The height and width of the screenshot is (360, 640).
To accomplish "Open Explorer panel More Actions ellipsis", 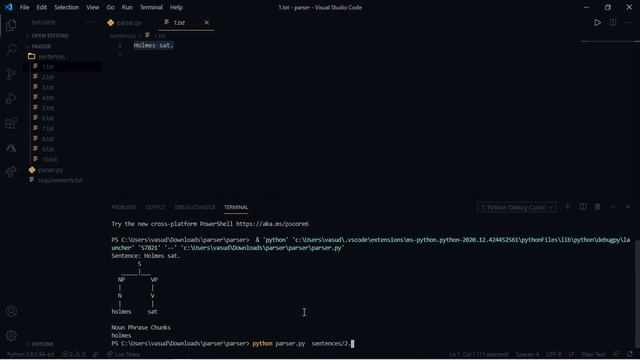I will pyautogui.click(x=89, y=23).
